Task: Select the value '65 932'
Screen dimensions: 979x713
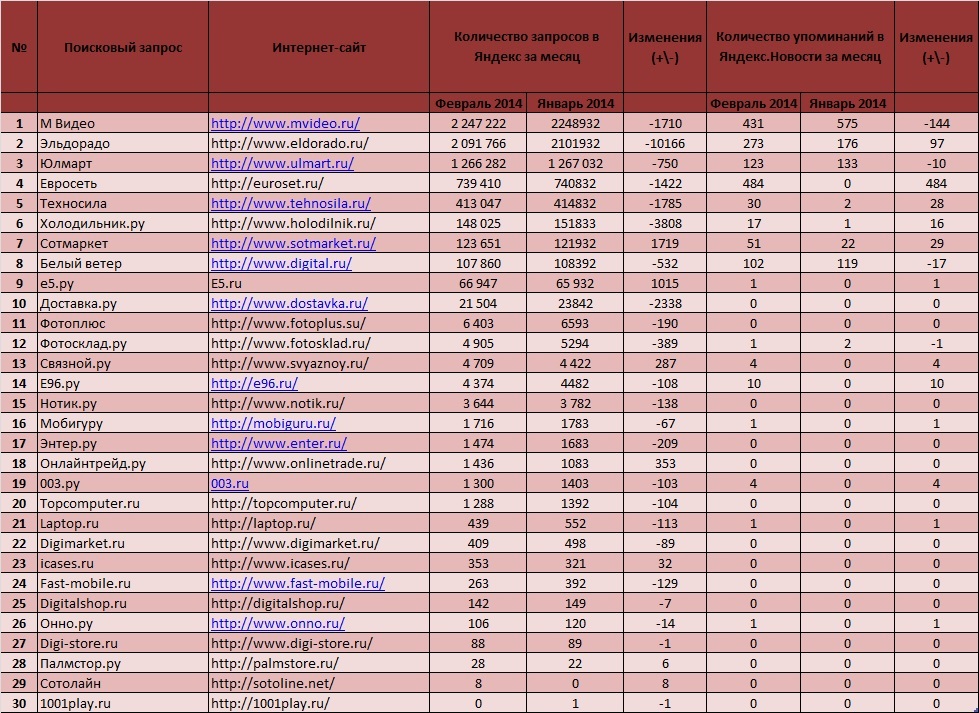Action: click(575, 283)
